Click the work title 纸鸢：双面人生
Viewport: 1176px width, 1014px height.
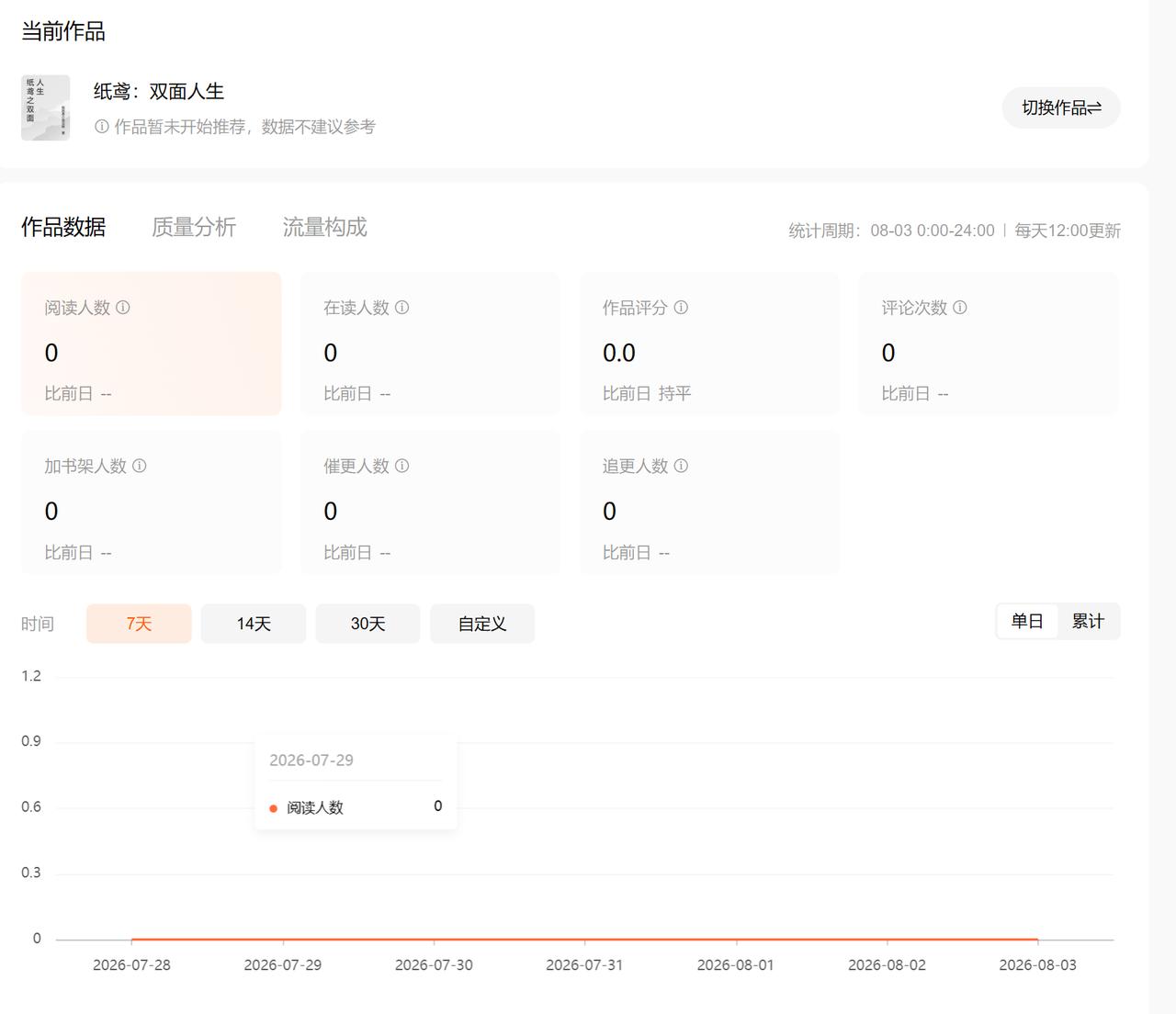click(159, 91)
